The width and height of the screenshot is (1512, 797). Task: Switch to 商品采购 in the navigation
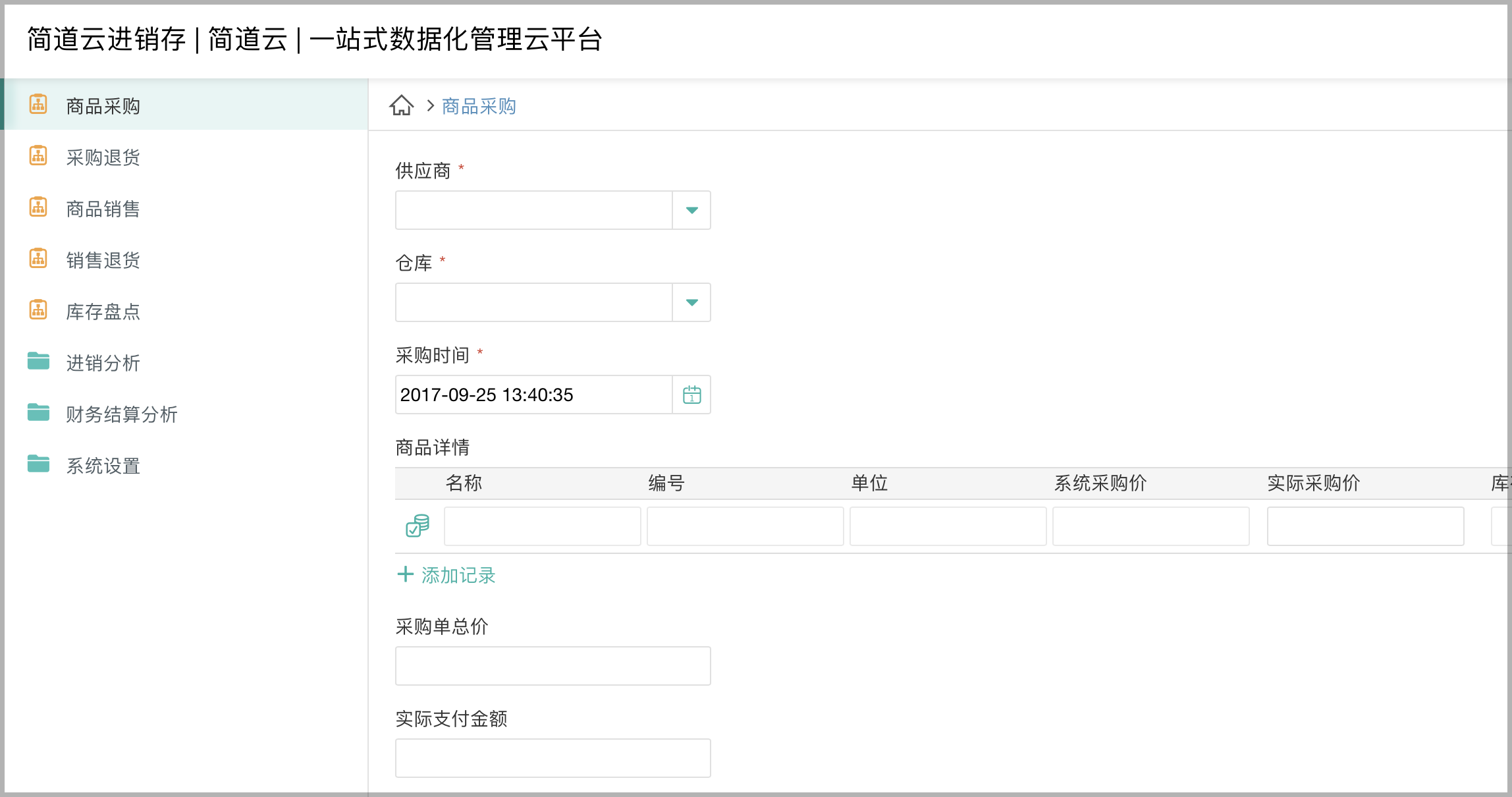(102, 105)
